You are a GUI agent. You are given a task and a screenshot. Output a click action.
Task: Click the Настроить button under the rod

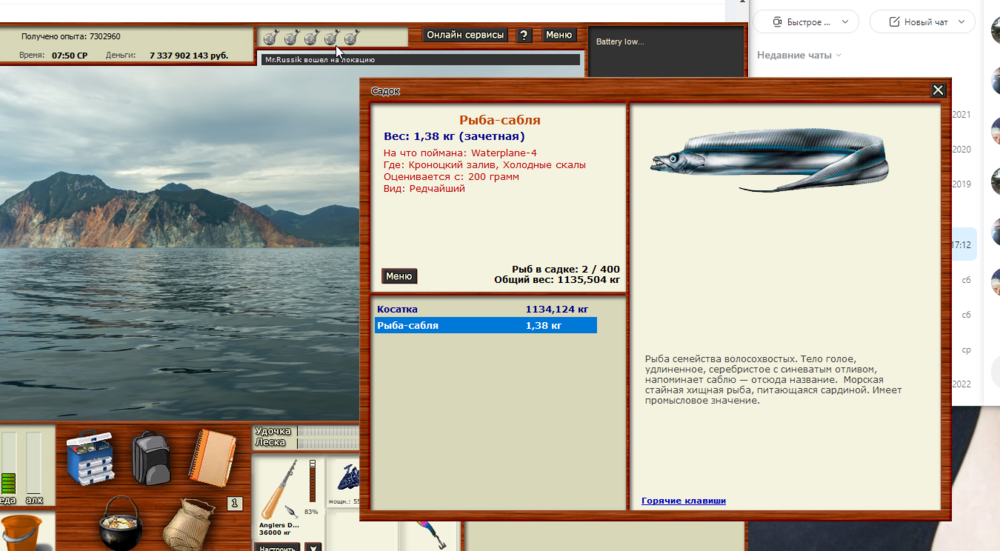point(277,547)
